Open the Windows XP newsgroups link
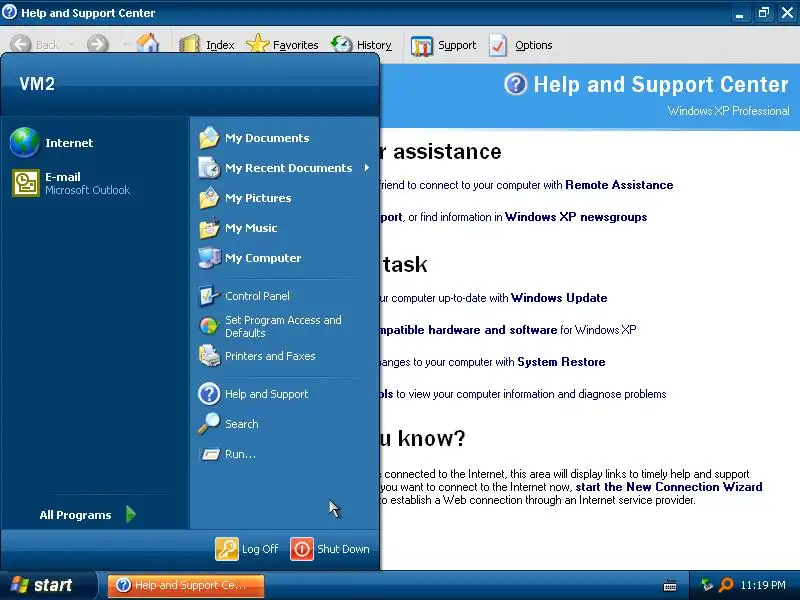 tap(576, 217)
